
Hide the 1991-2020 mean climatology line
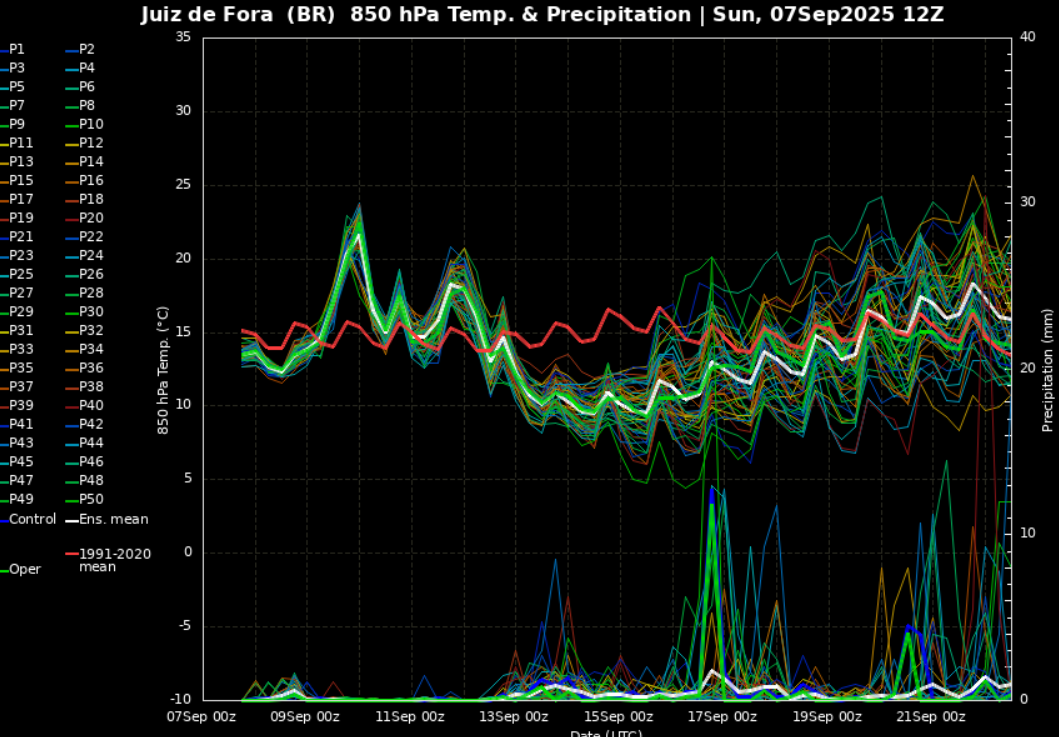(114, 560)
